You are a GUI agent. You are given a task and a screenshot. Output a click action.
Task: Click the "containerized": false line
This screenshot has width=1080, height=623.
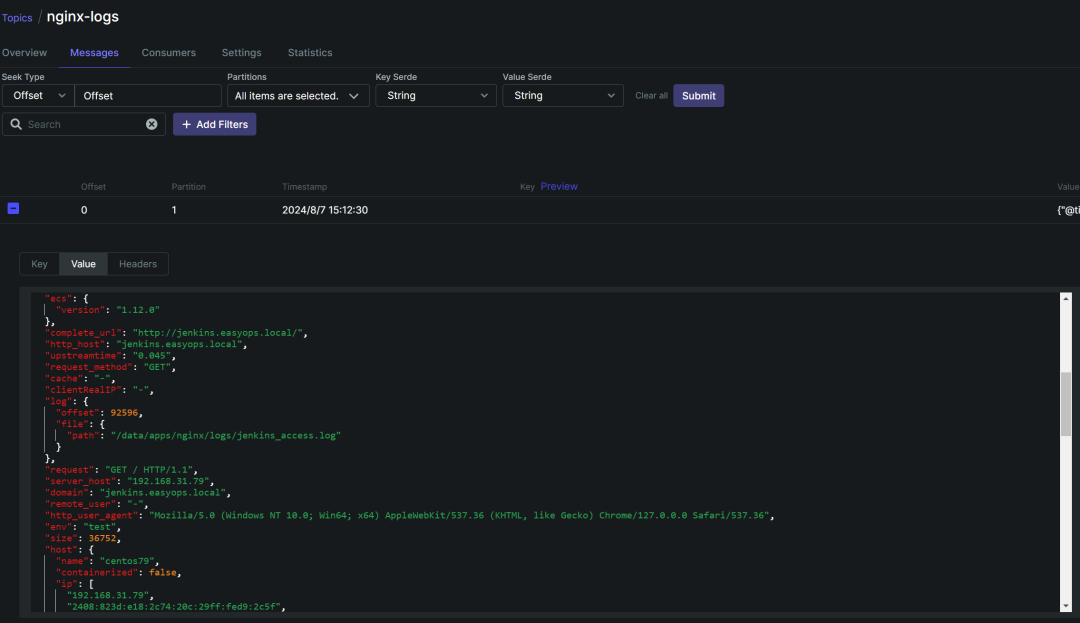click(118, 572)
